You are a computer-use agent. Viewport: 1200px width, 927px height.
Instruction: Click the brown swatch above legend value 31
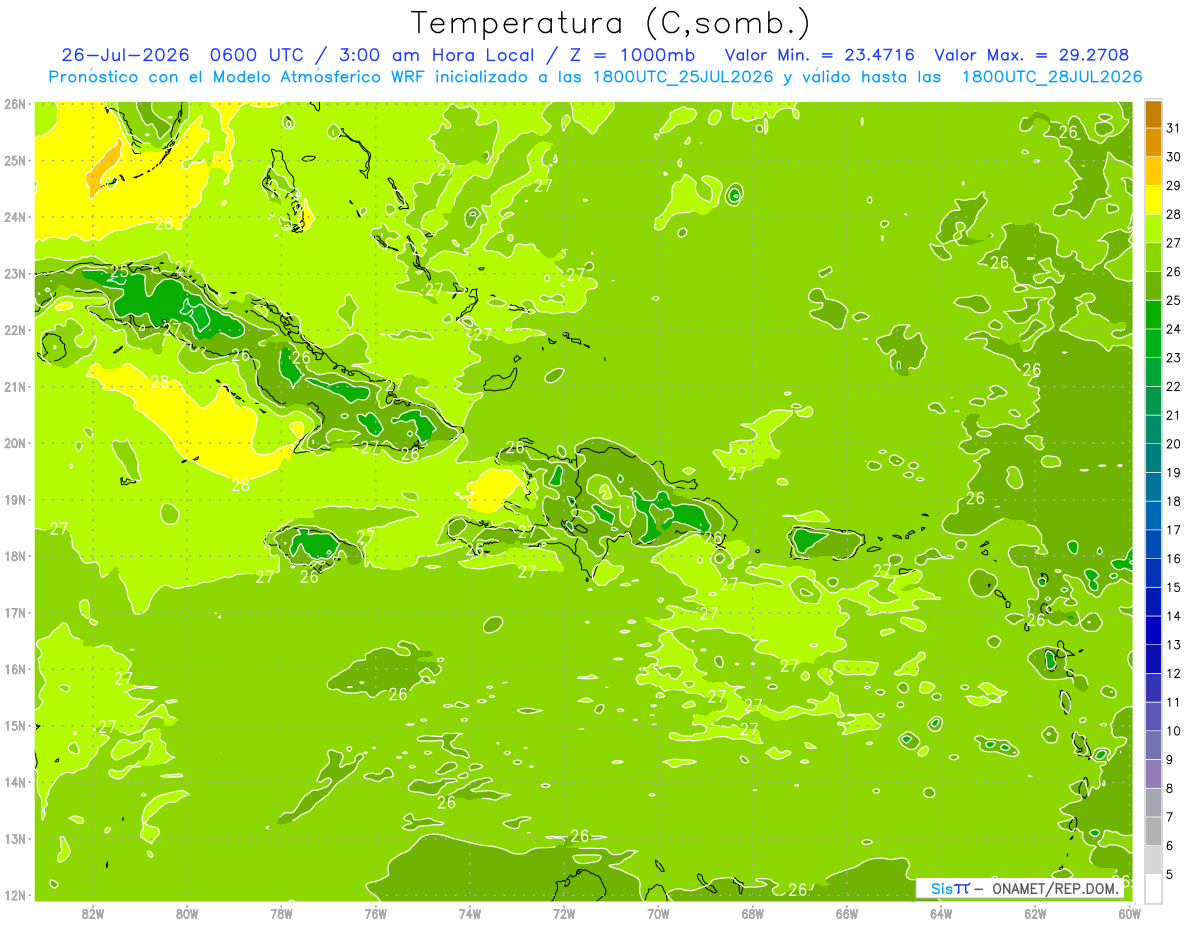(1153, 114)
